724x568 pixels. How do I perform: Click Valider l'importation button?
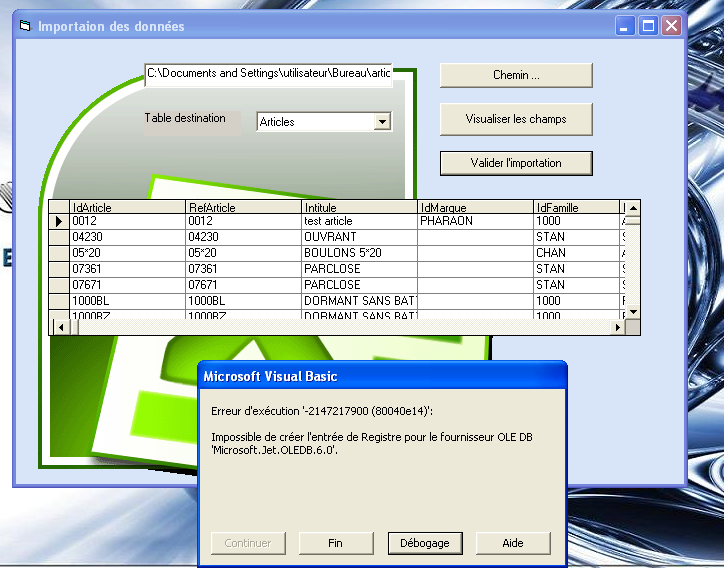tap(516, 163)
